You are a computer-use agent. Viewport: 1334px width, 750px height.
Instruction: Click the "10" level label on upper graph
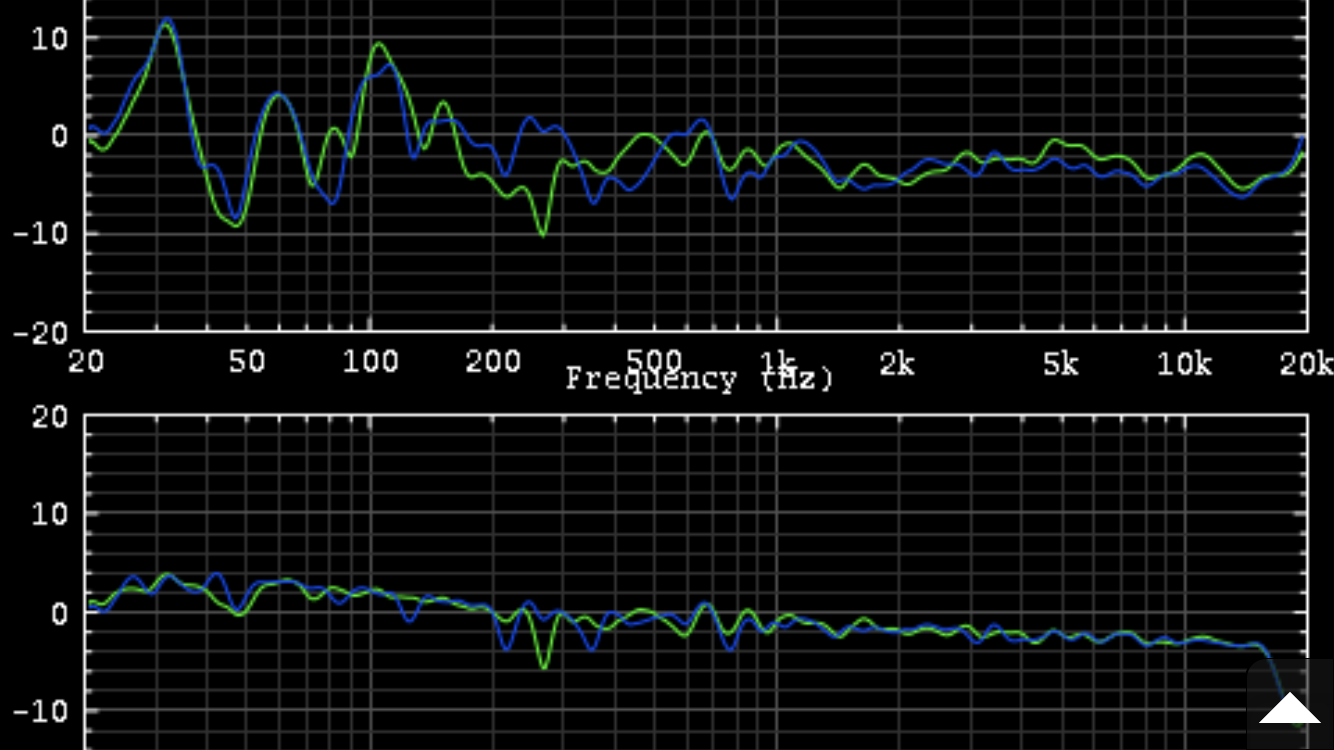(x=49, y=38)
